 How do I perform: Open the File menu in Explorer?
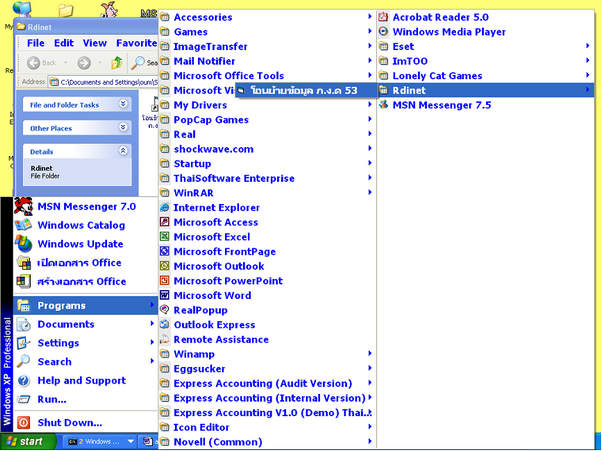coord(35,43)
